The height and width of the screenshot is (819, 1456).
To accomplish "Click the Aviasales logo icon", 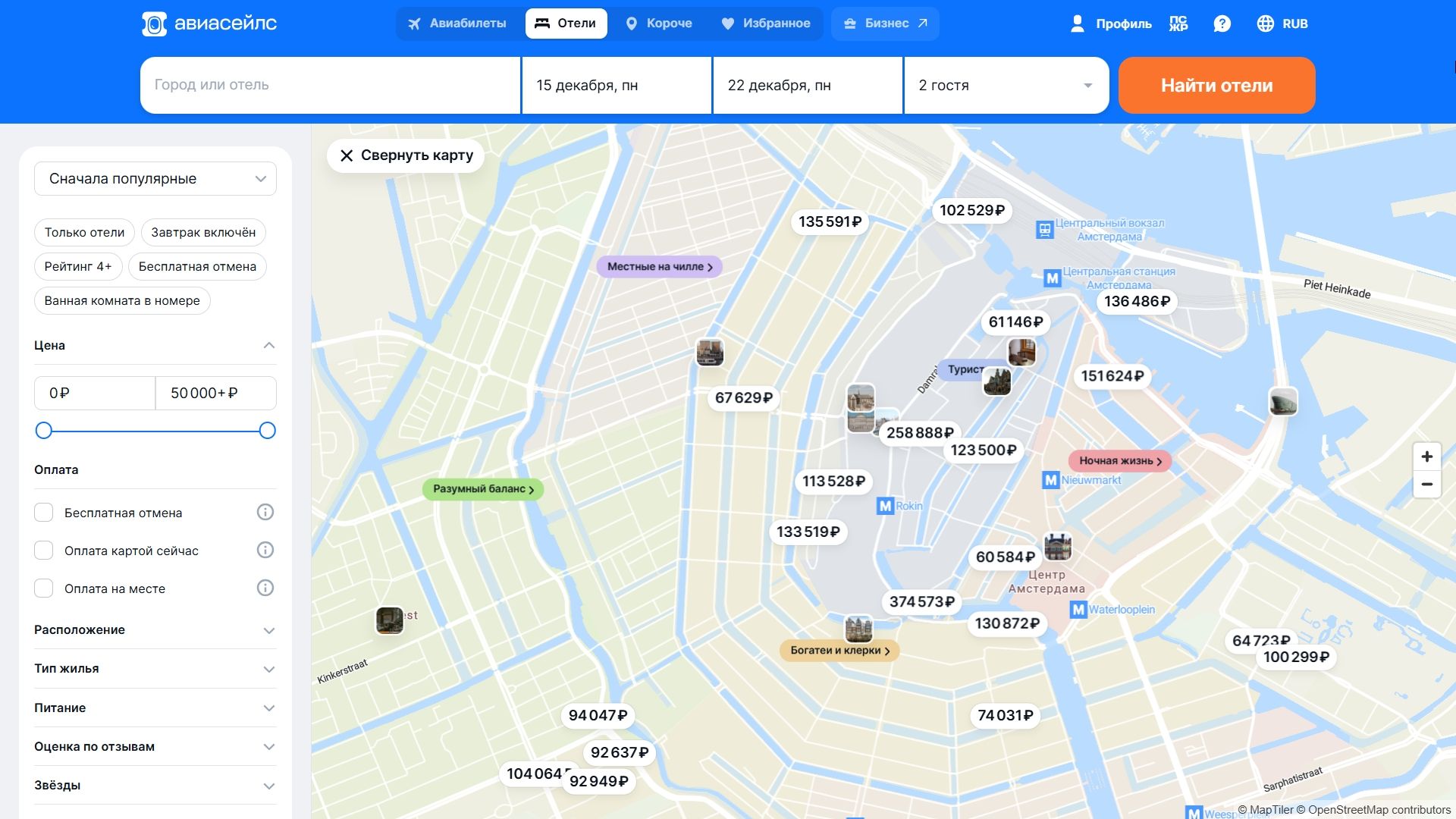I will coord(154,24).
